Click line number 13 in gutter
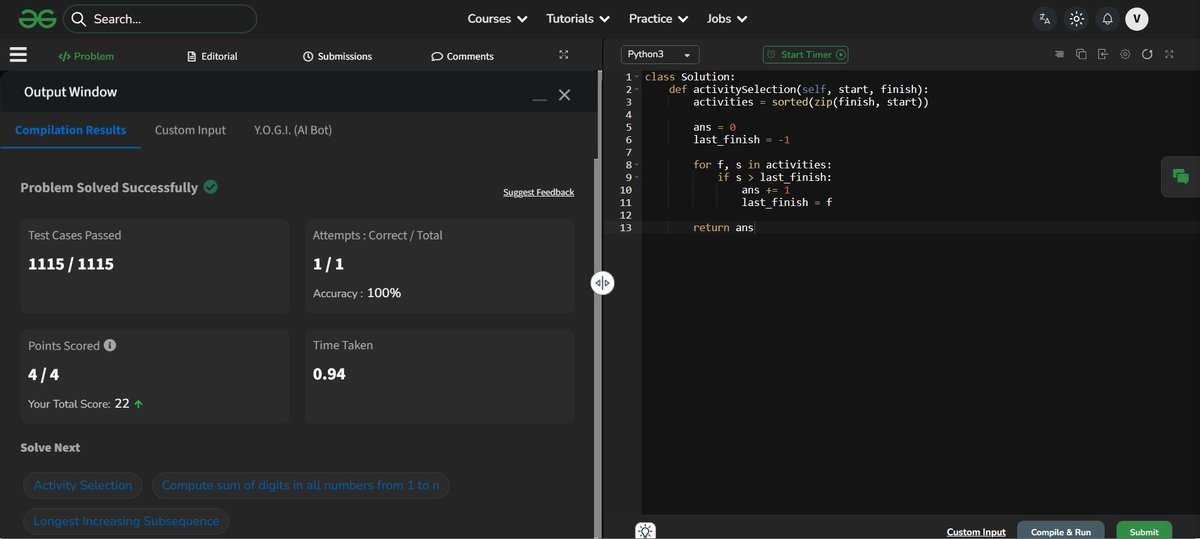This screenshot has width=1200, height=539. pyautogui.click(x=625, y=228)
